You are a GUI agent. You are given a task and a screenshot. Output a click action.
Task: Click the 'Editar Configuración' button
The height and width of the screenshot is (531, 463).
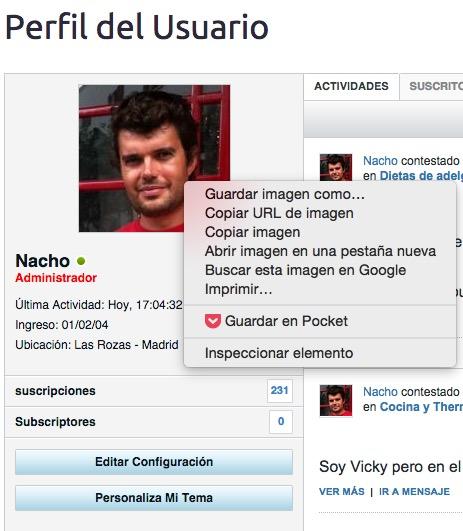pos(154,462)
